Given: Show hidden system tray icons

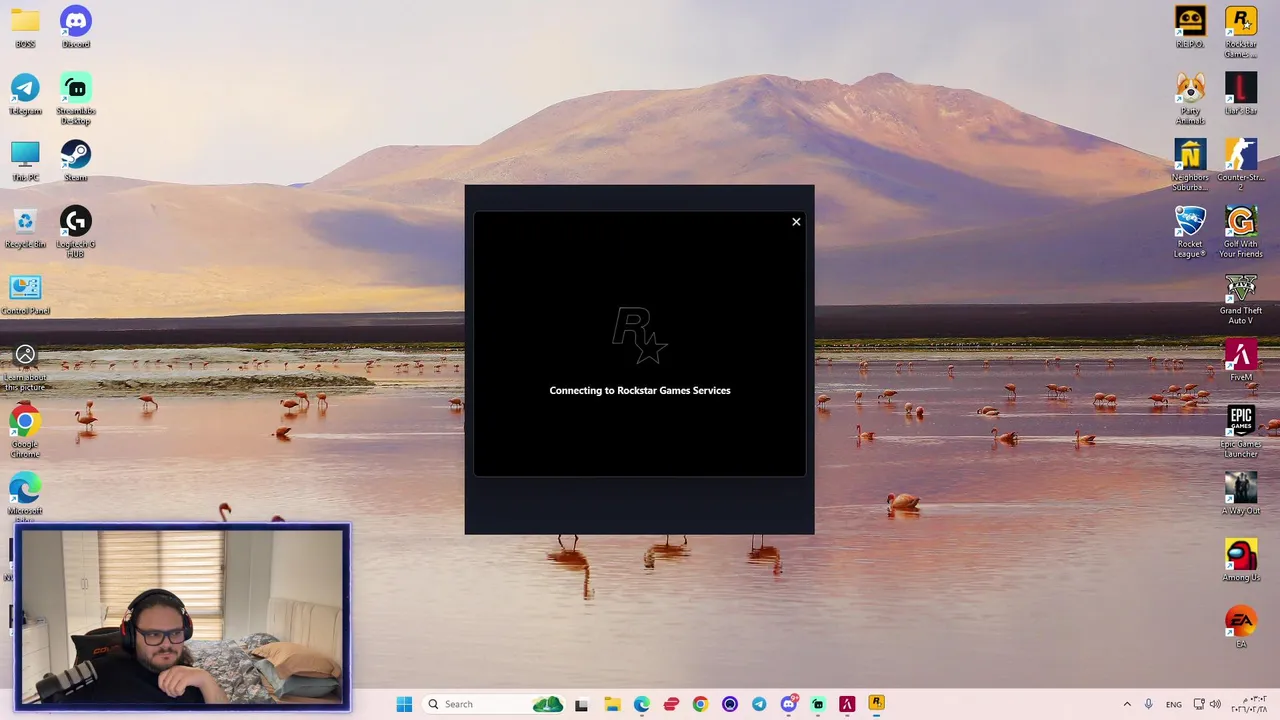Looking at the screenshot, I should point(1127,704).
